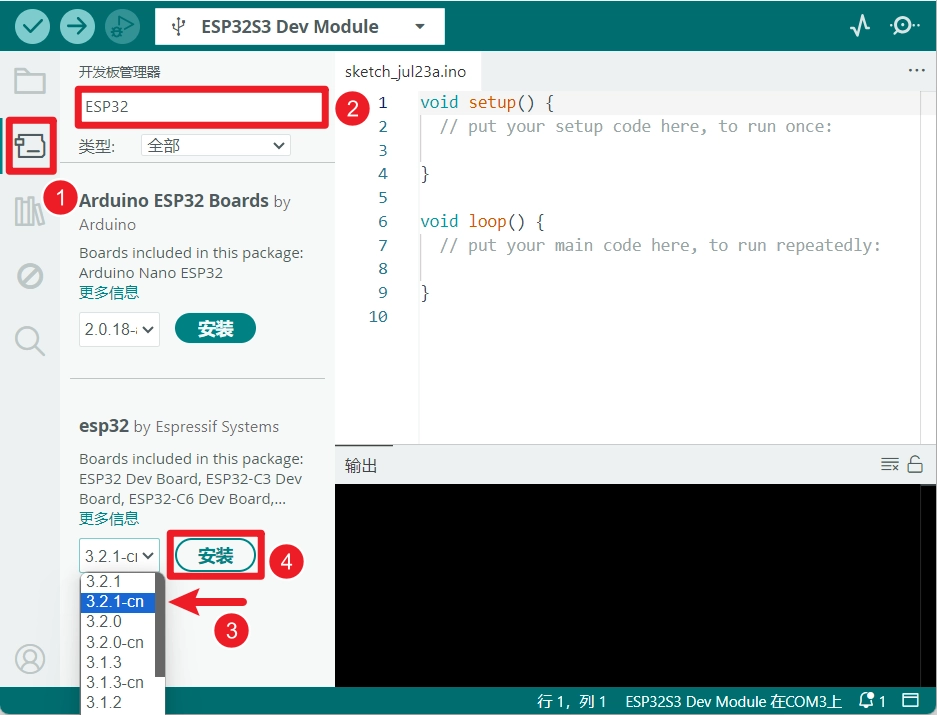
Task: Toggle the output scroll lock icon
Action: (x=915, y=464)
